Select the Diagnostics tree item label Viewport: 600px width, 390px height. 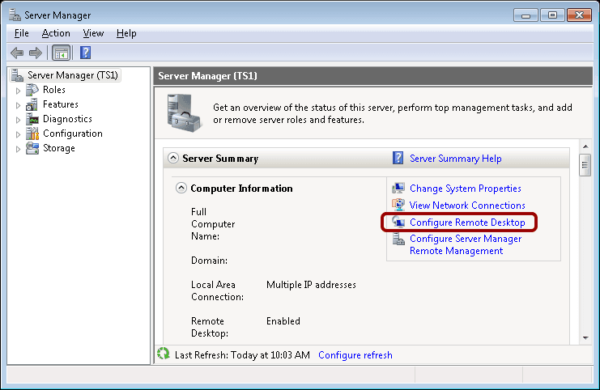(x=67, y=119)
